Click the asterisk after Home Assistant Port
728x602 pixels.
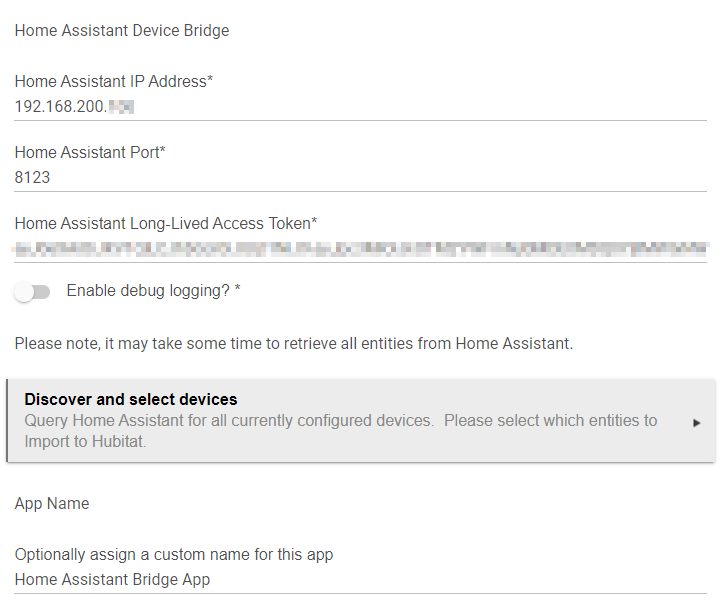pyautogui.click(x=162, y=152)
